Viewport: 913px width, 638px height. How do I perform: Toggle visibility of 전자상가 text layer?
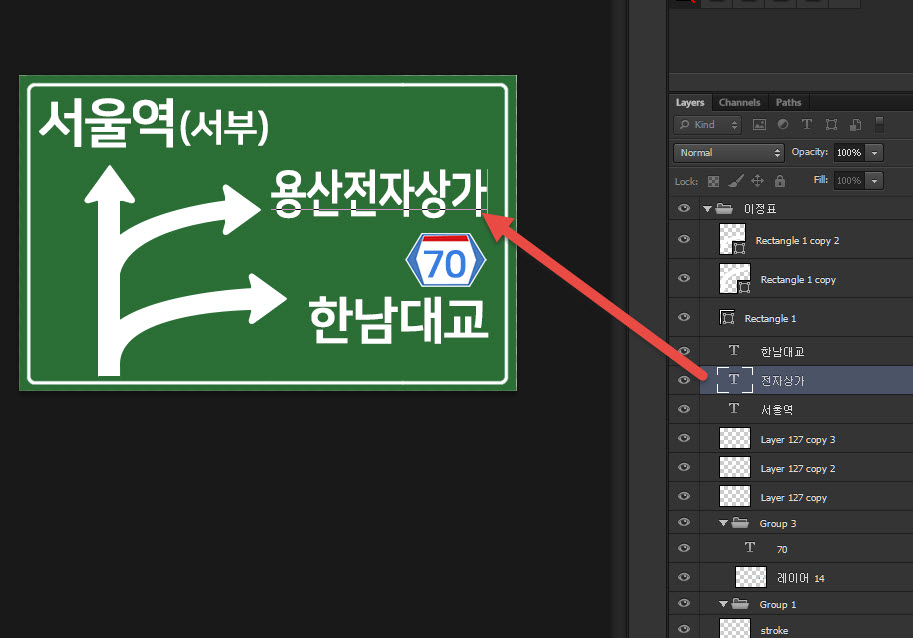click(x=684, y=380)
